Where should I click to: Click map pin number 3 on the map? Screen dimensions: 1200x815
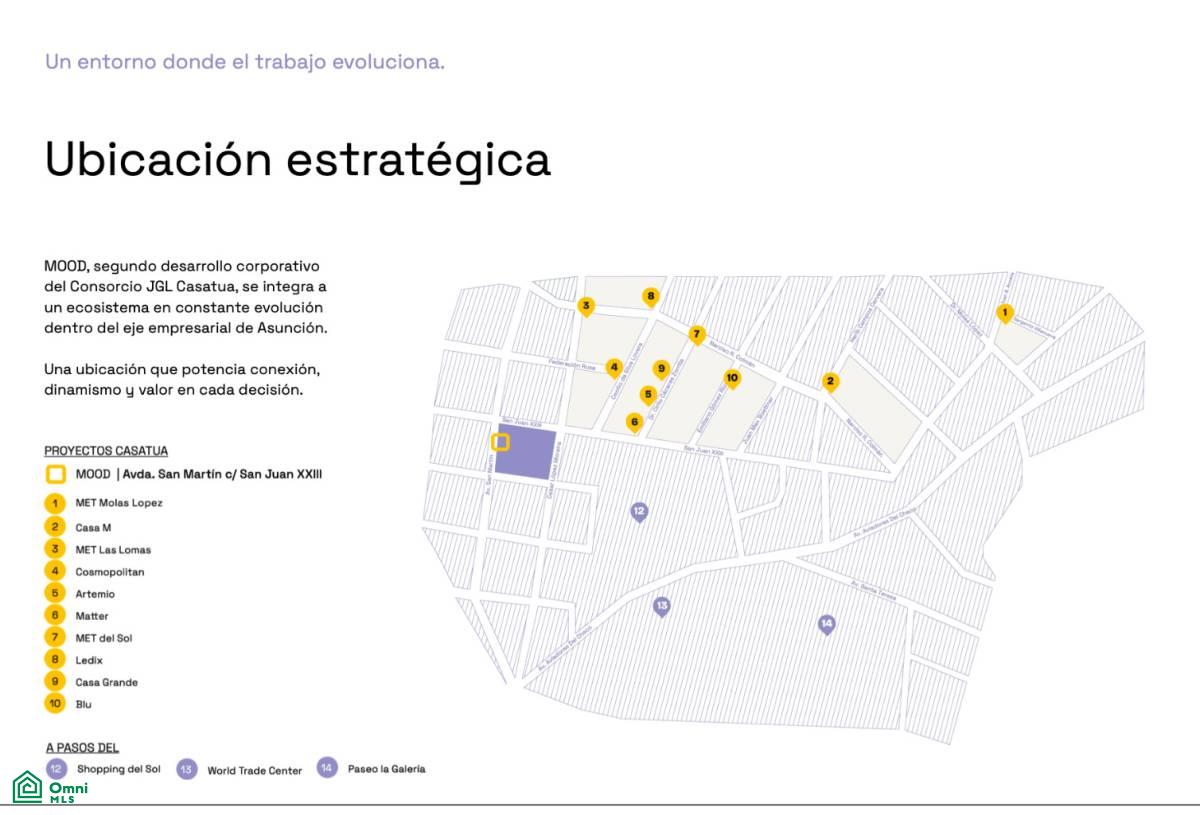(x=586, y=306)
